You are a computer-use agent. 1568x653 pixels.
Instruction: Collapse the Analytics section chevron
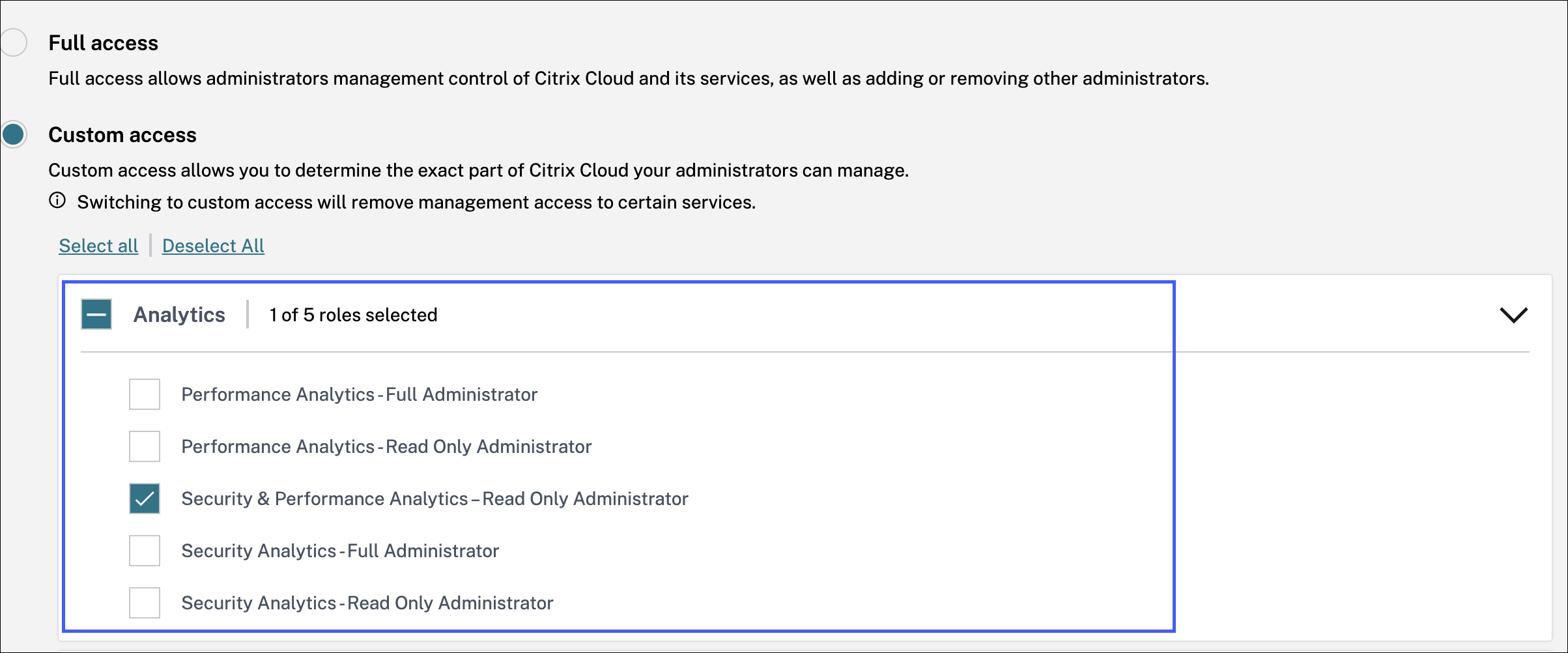coord(1513,315)
